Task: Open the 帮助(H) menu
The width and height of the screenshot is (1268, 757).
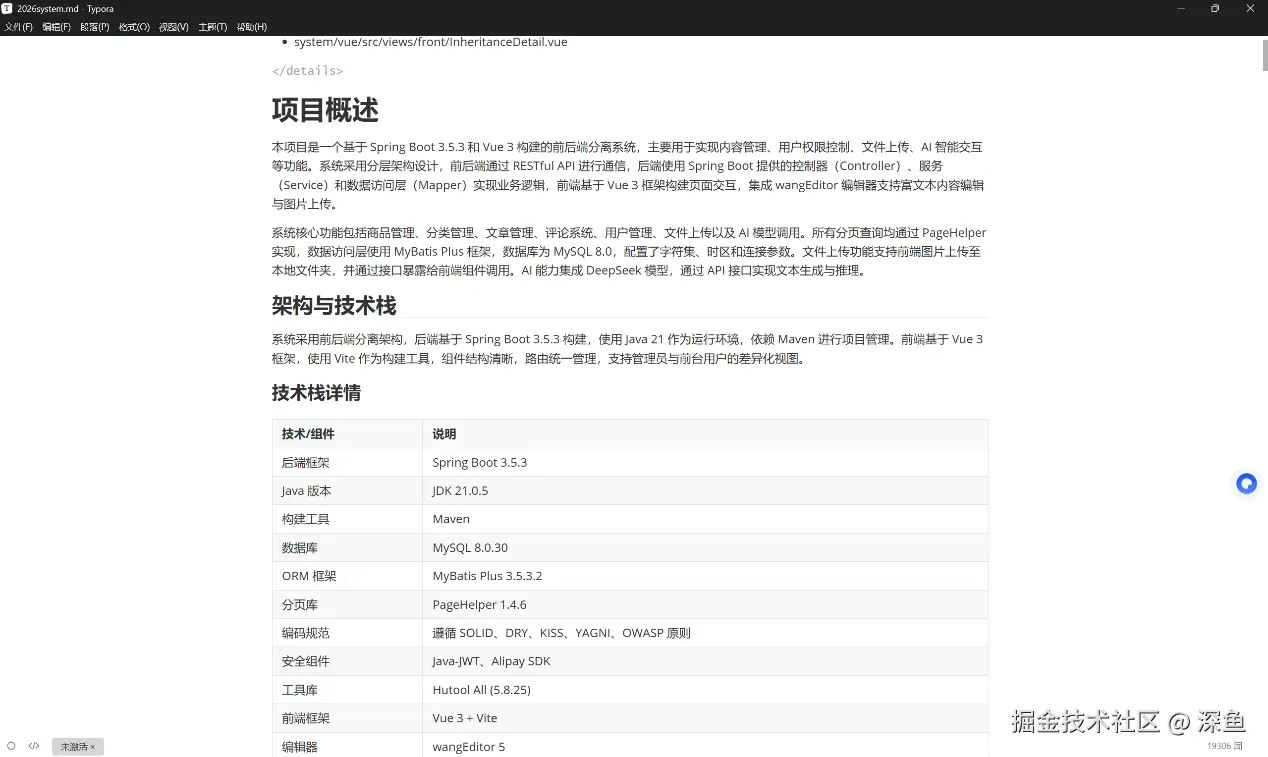Action: [x=252, y=27]
